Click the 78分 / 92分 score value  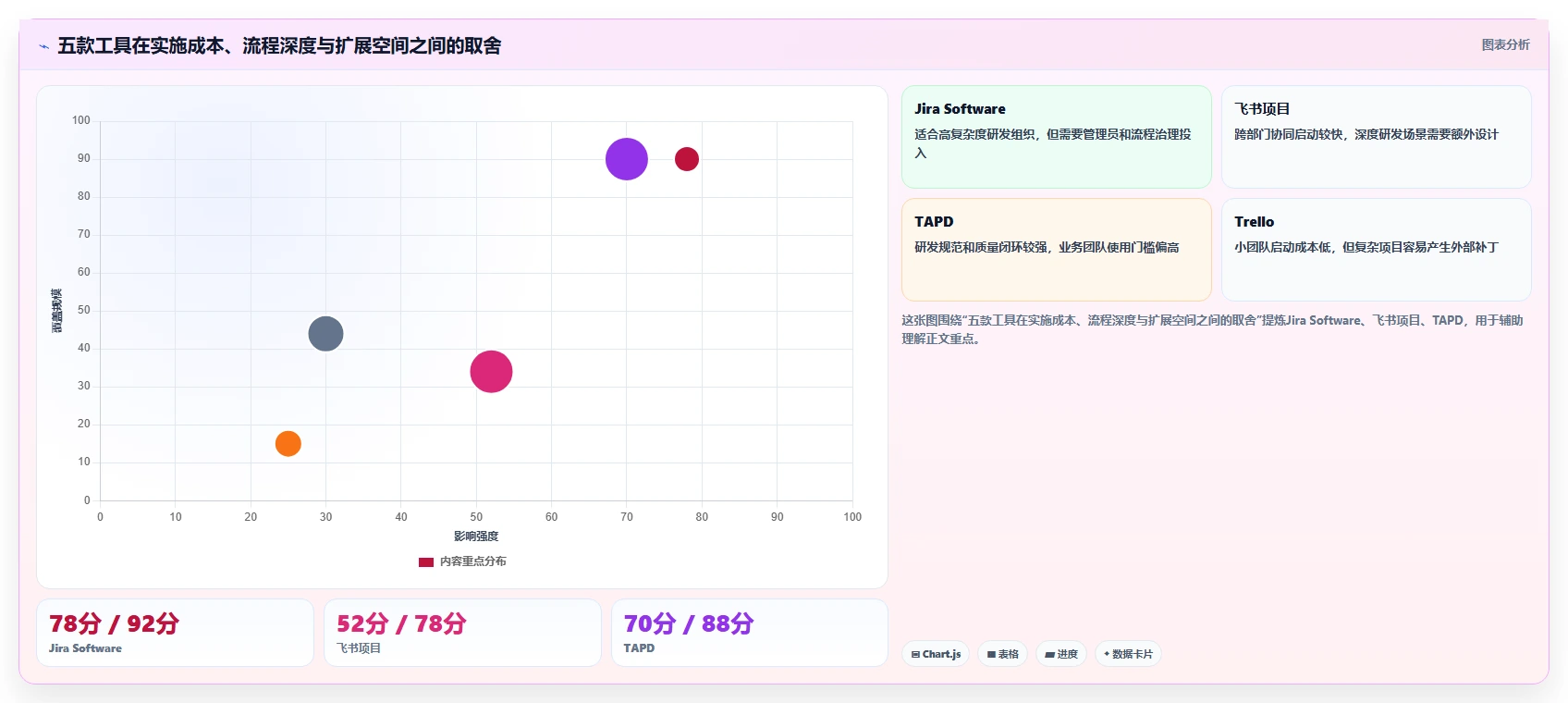(x=114, y=623)
